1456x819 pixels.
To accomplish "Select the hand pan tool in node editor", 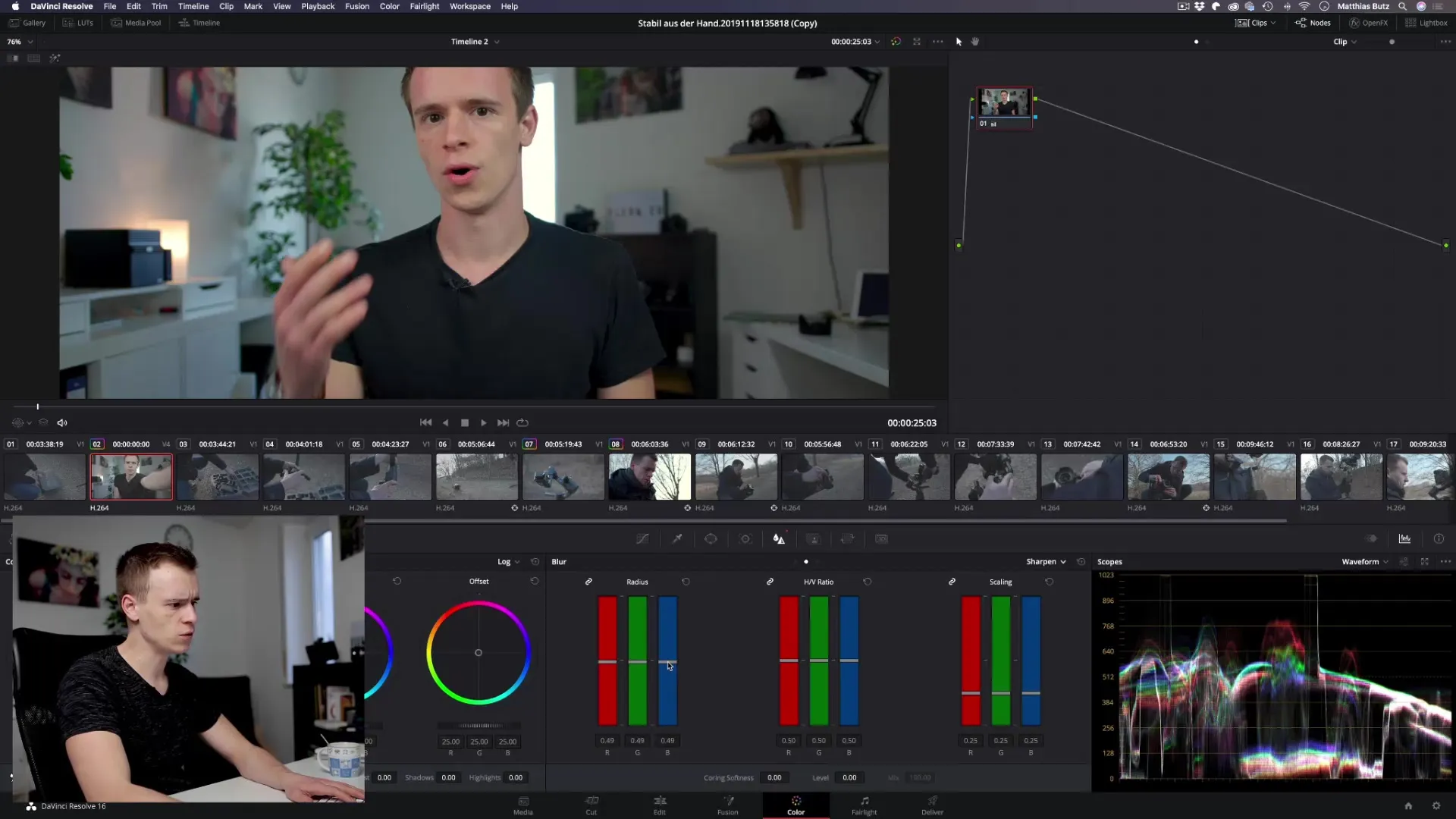I will [975, 42].
